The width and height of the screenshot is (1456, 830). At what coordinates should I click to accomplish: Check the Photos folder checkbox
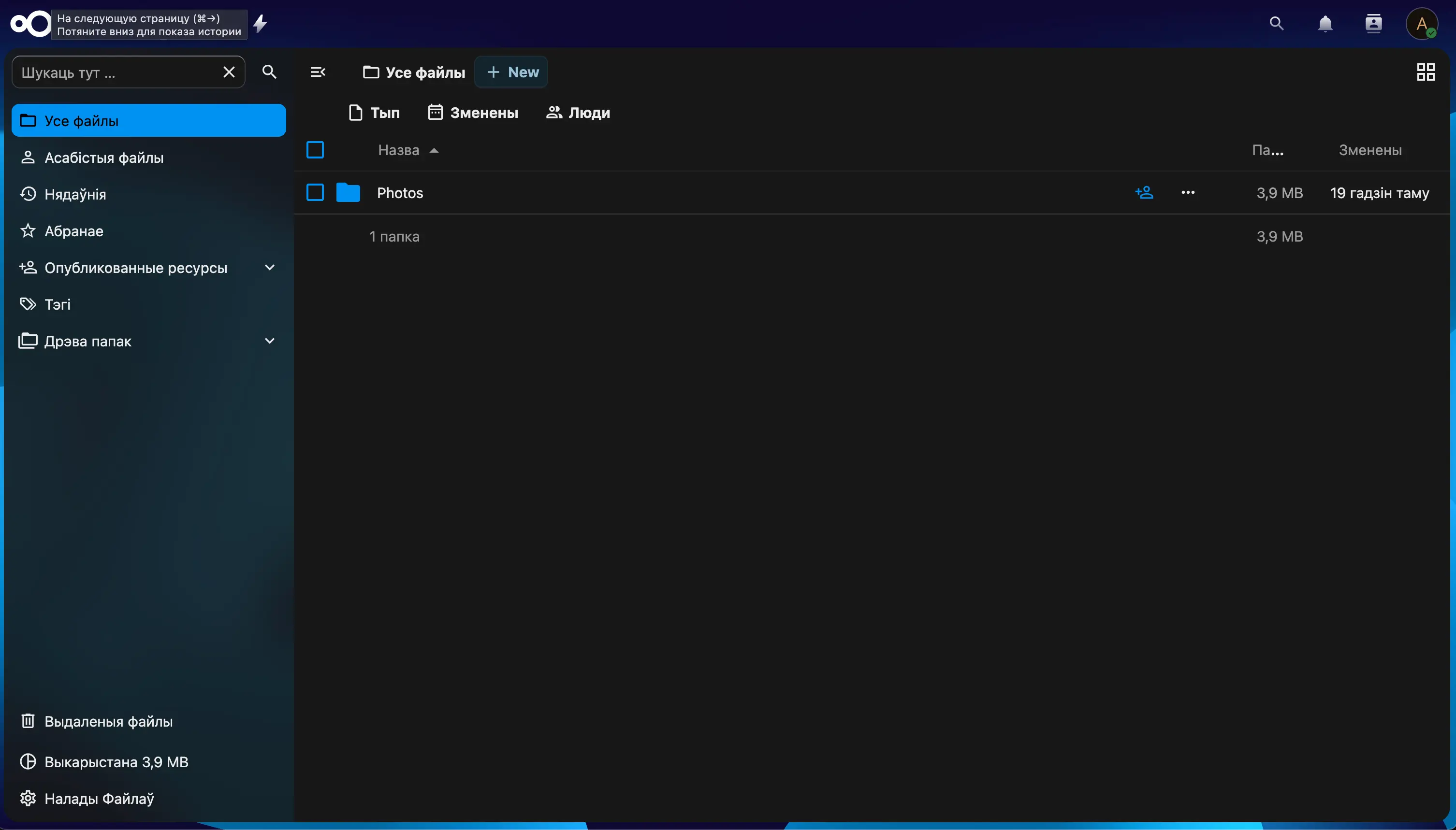tap(315, 193)
